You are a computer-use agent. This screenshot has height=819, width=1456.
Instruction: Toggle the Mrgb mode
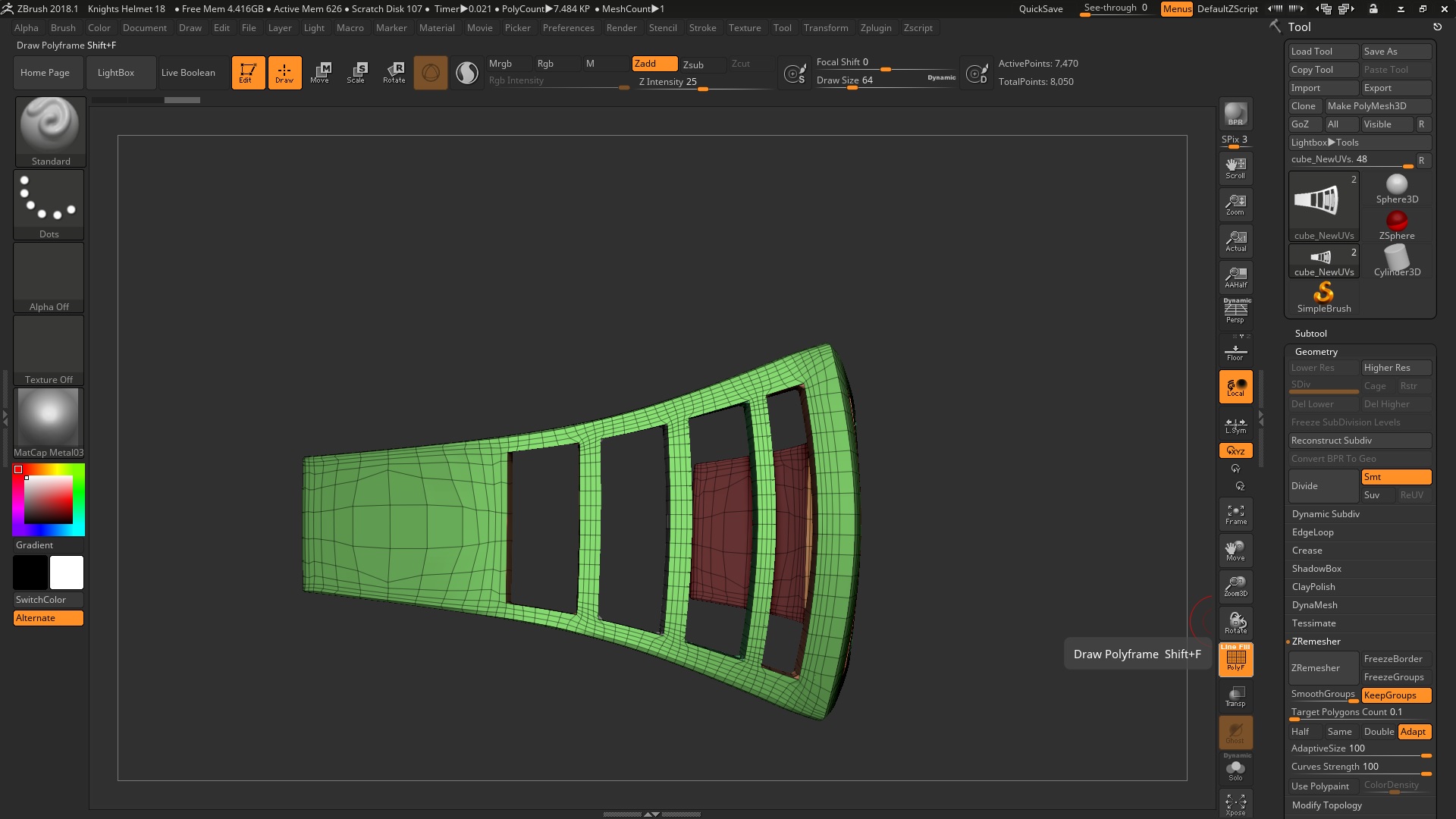(x=510, y=64)
